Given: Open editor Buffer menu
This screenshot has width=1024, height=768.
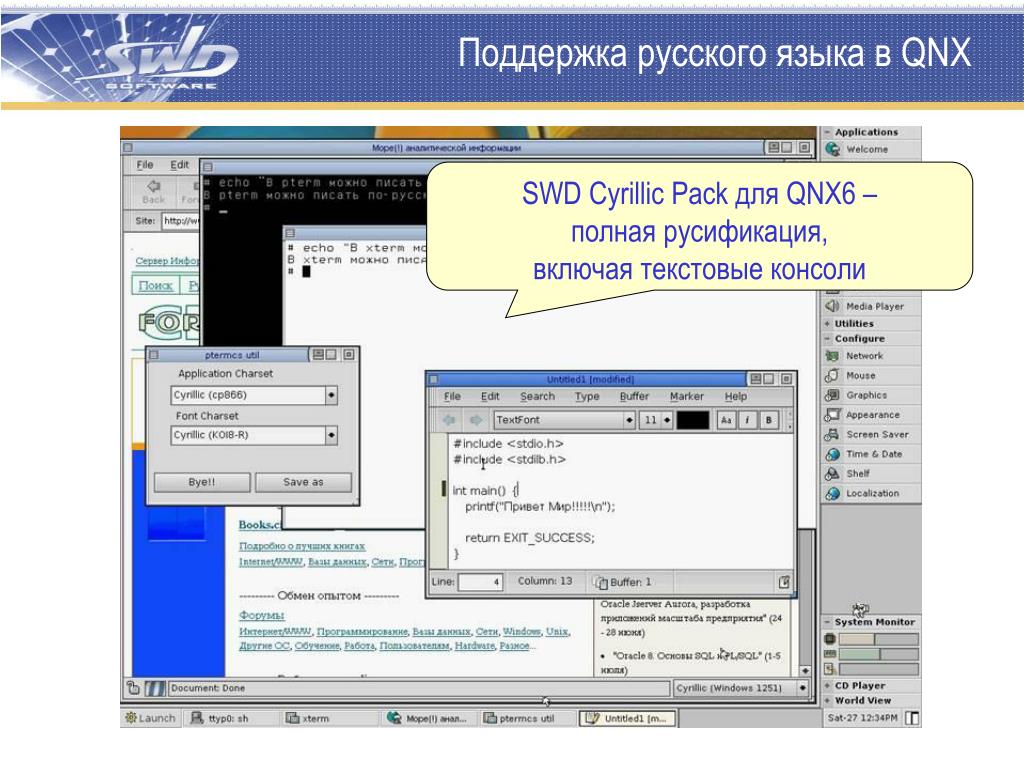Looking at the screenshot, I should click(x=634, y=396).
